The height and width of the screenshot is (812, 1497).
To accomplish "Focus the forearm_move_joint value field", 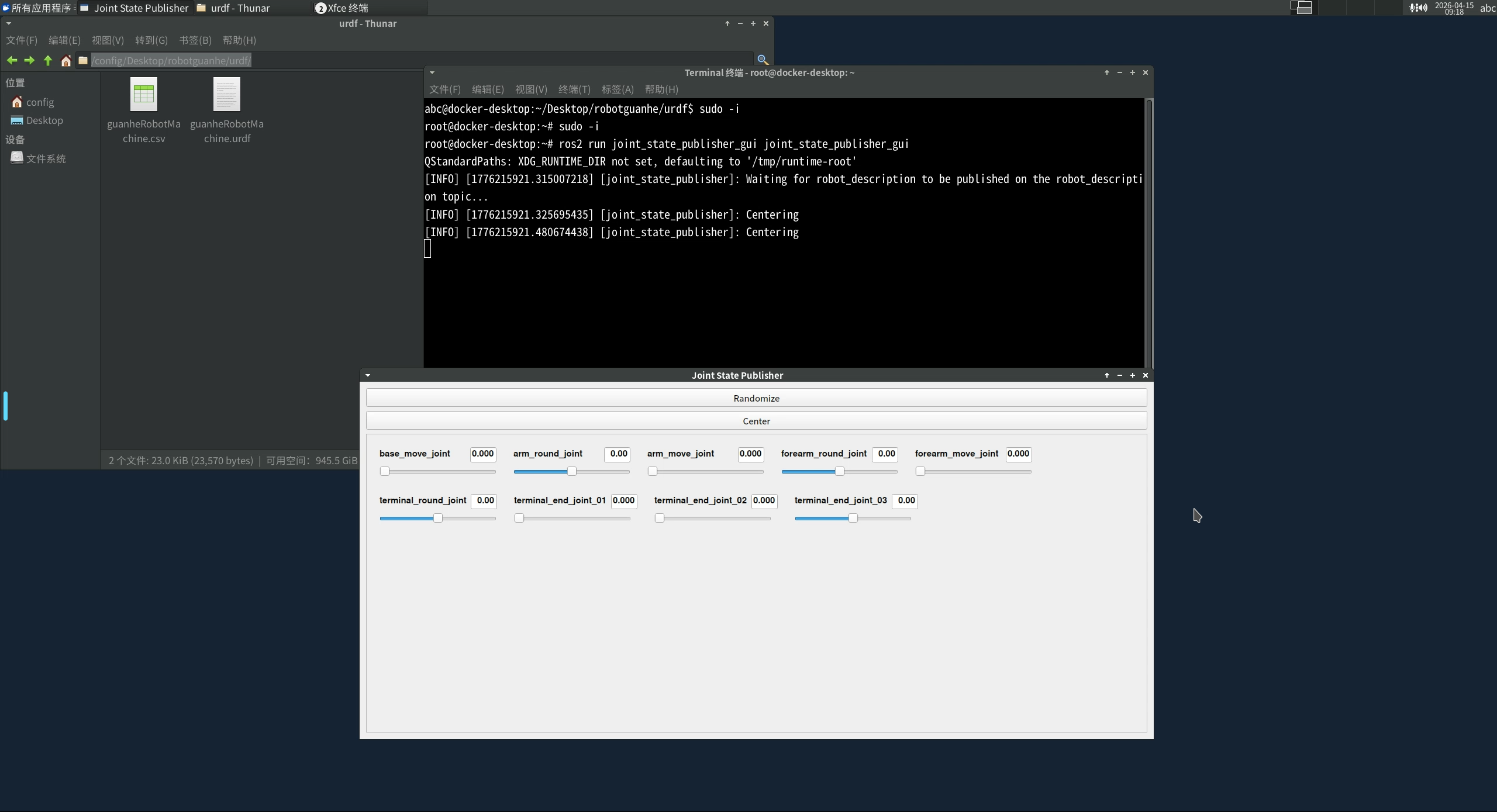I will coord(1018,454).
